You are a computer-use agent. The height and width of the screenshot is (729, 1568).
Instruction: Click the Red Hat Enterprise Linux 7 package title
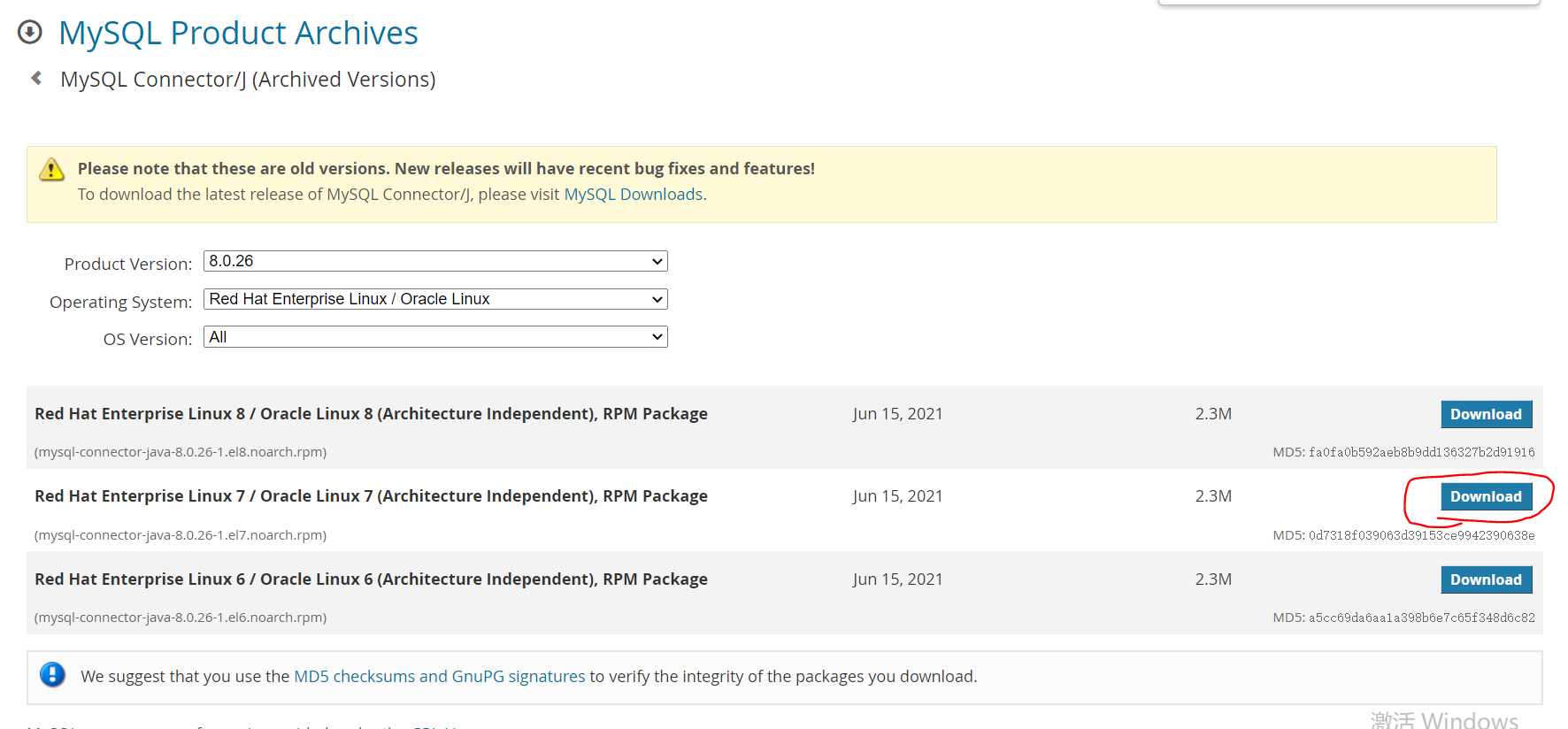point(371,495)
